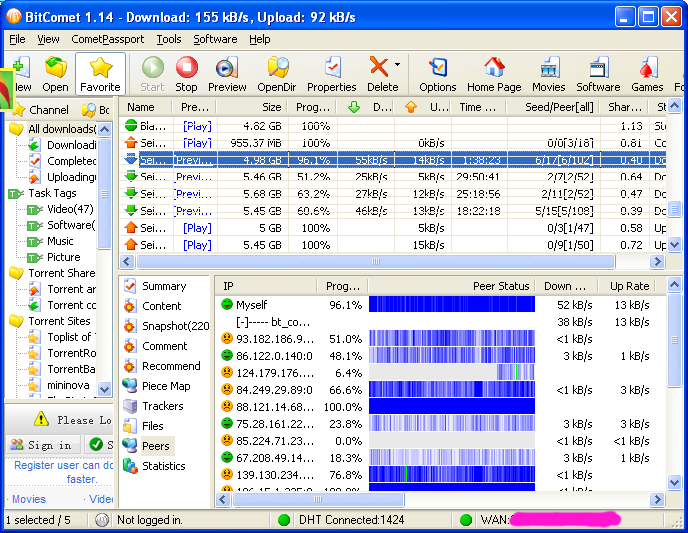Click the Sign in button
Viewport: 688px width, 533px height.
43,445
